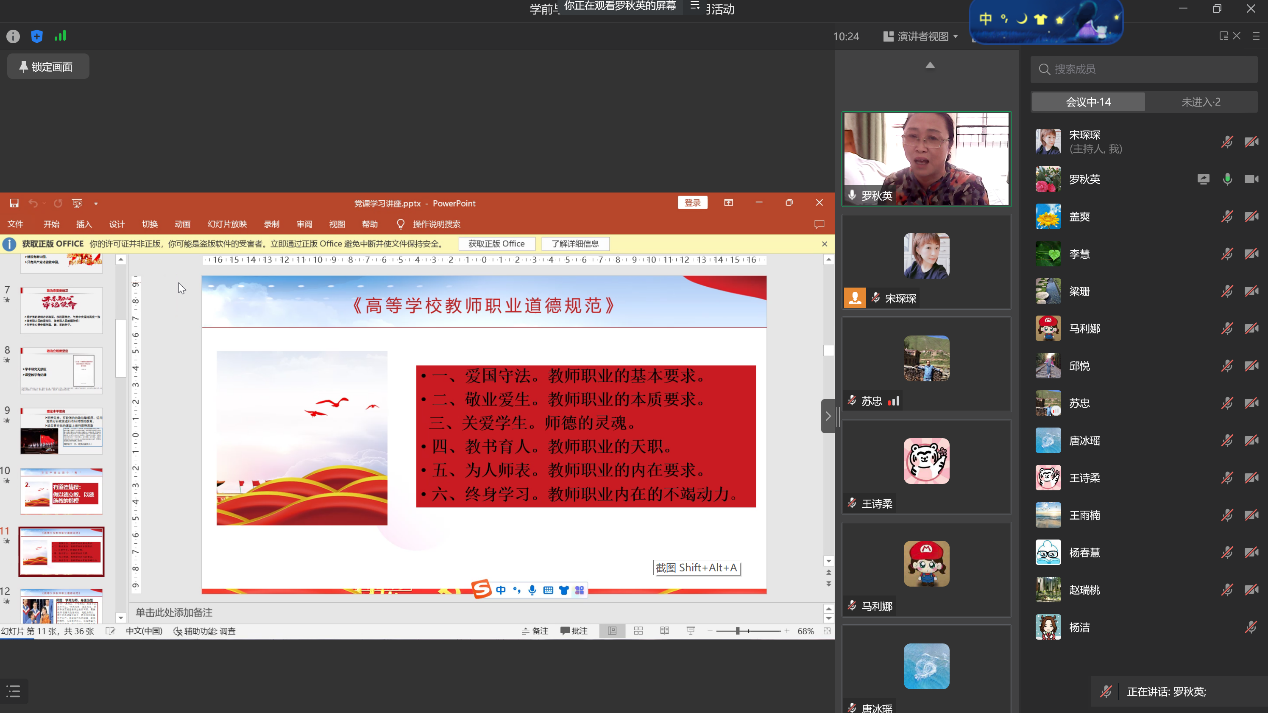This screenshot has width=1268, height=713.
Task: Click 罗秋英's video thumbnail
Action: (925, 158)
